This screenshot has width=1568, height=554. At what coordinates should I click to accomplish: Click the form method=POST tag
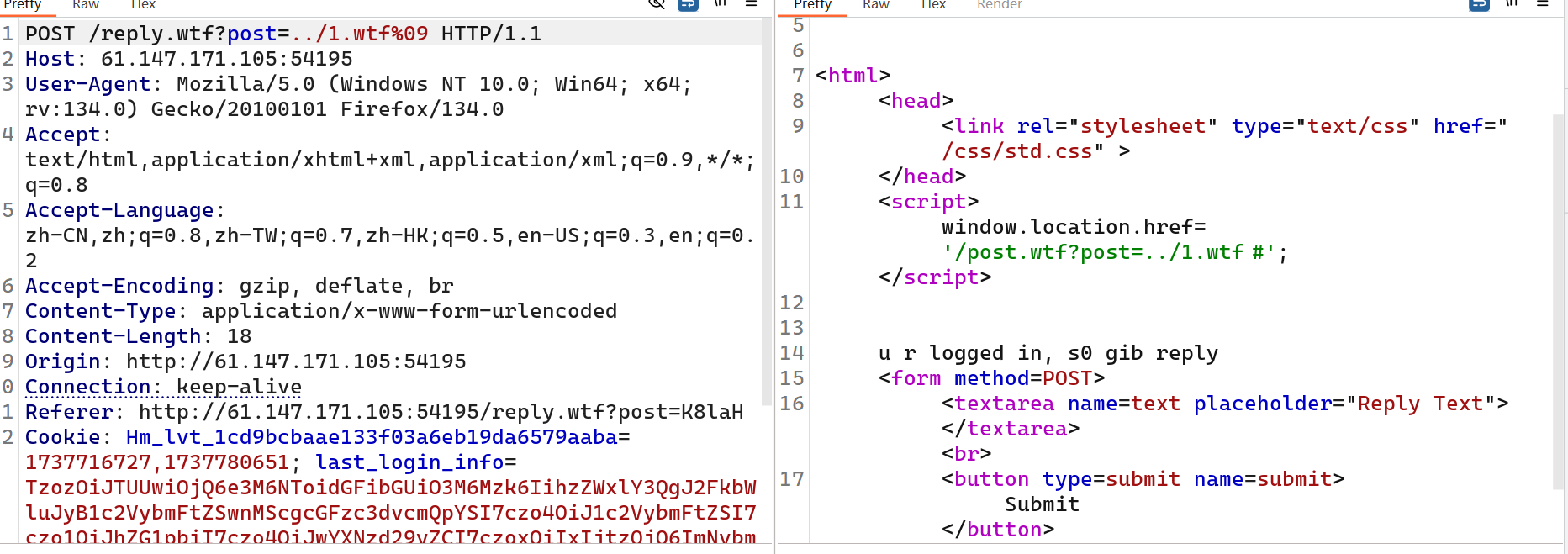pyautogui.click(x=992, y=378)
